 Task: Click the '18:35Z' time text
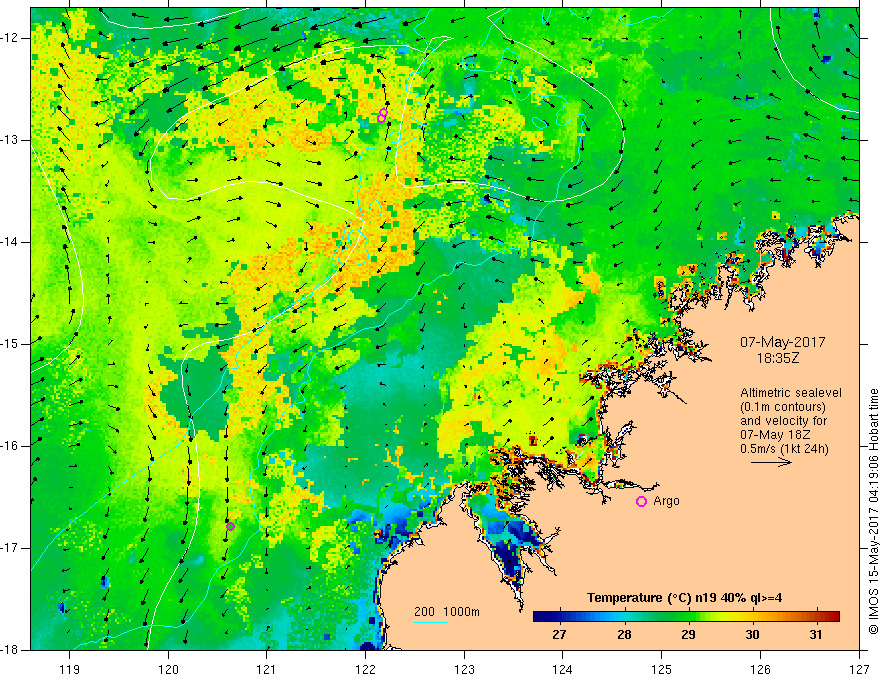[777, 358]
